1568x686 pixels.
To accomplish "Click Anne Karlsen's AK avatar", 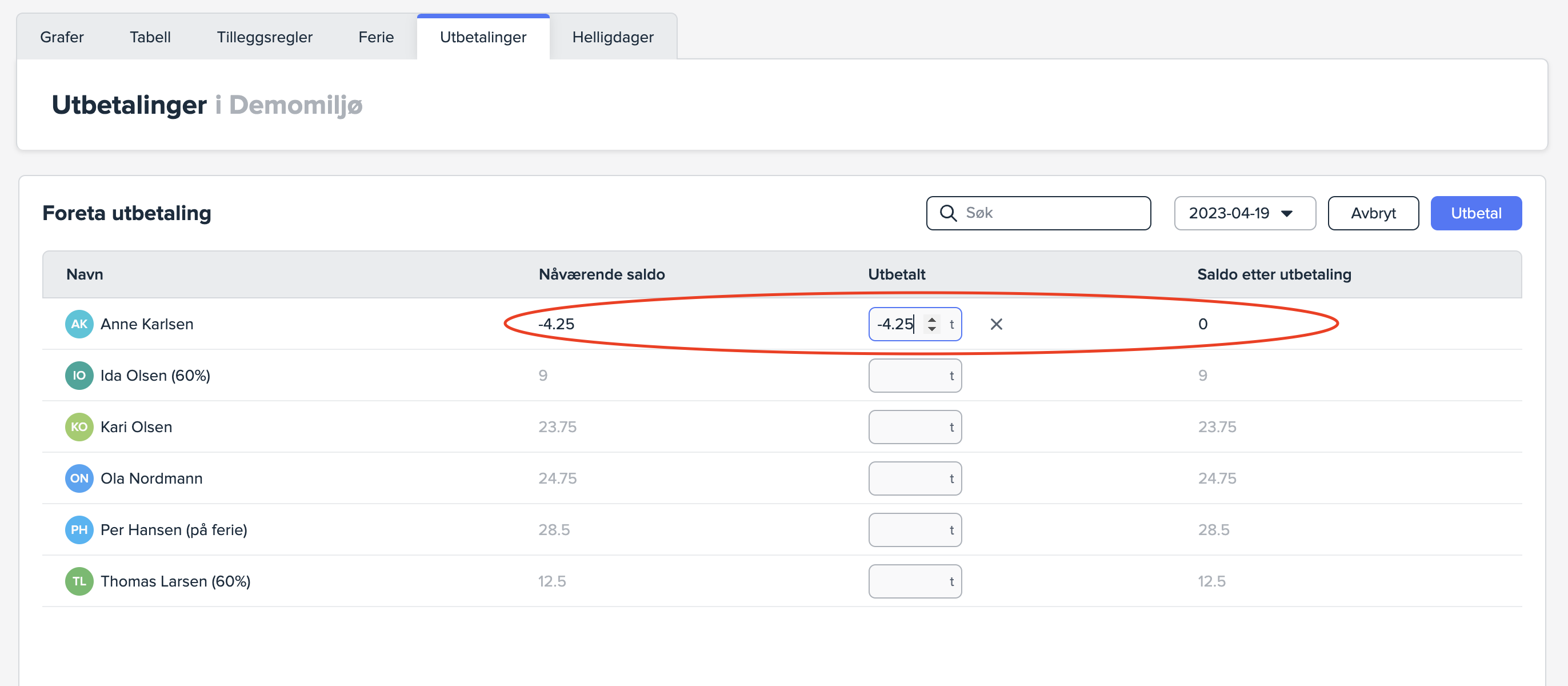I will [79, 324].
